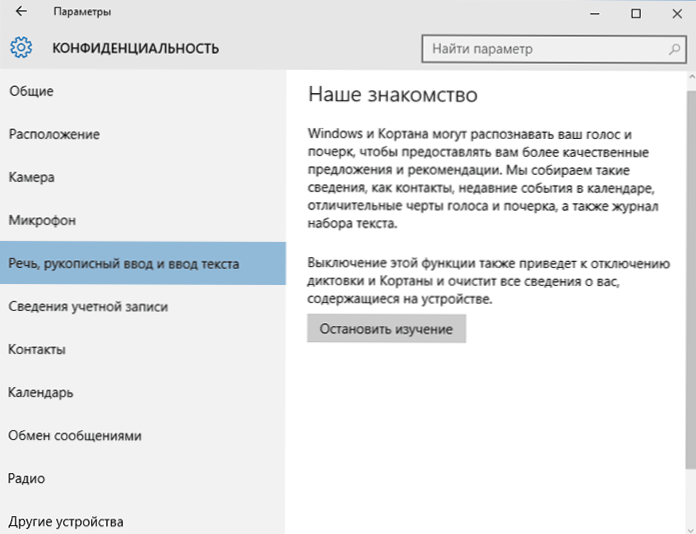Viewport: 696px width, 534px height.
Task: Click the settings gear icon
Action: point(21,47)
